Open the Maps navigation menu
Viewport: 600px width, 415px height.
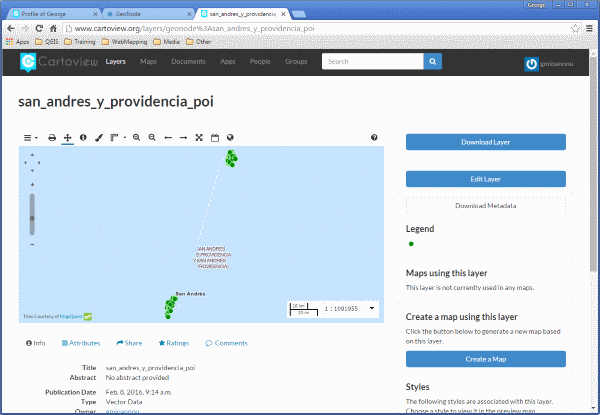click(148, 62)
